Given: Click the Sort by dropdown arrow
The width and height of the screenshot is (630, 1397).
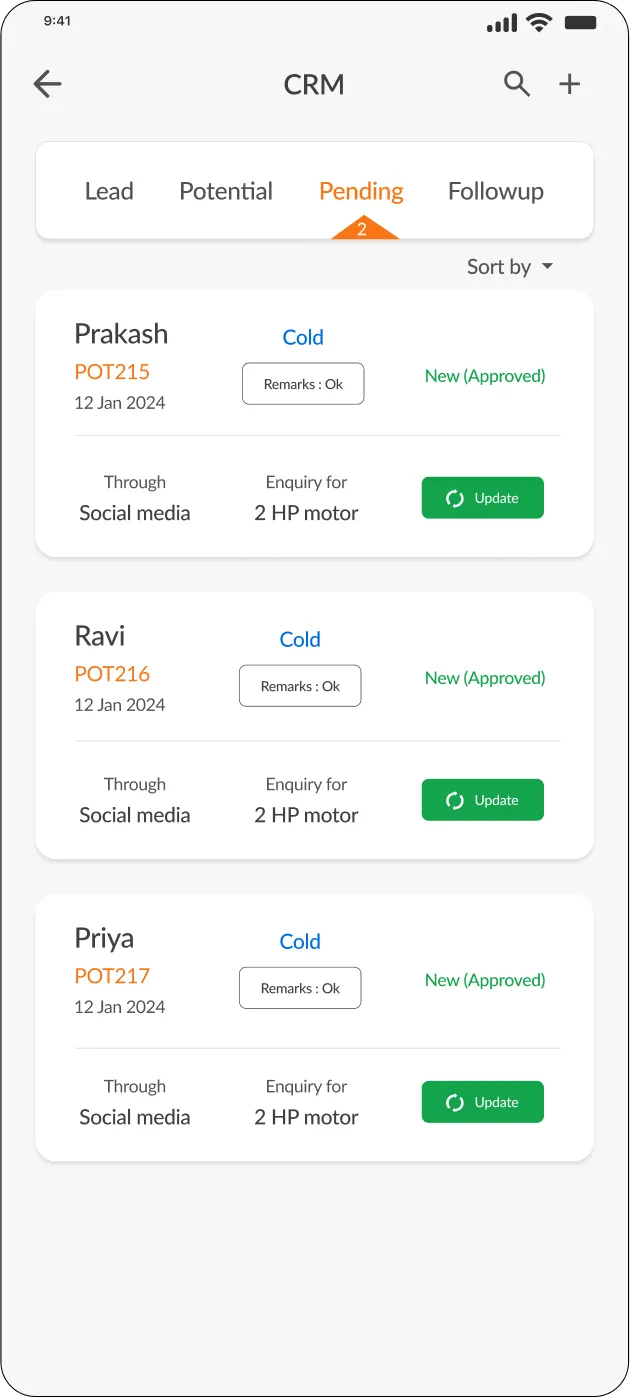Looking at the screenshot, I should pos(547,267).
